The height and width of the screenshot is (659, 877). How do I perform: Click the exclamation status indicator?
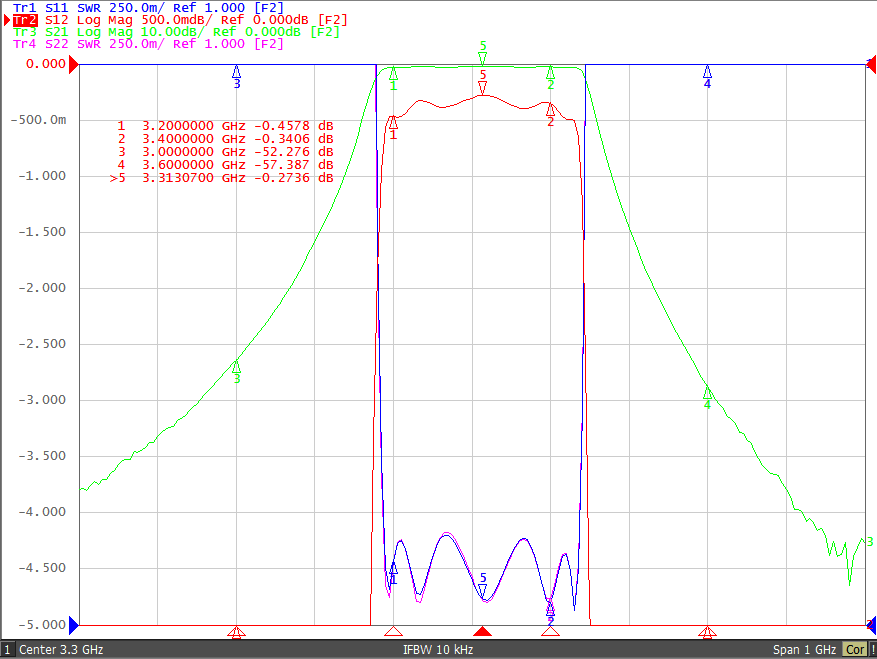click(873, 649)
